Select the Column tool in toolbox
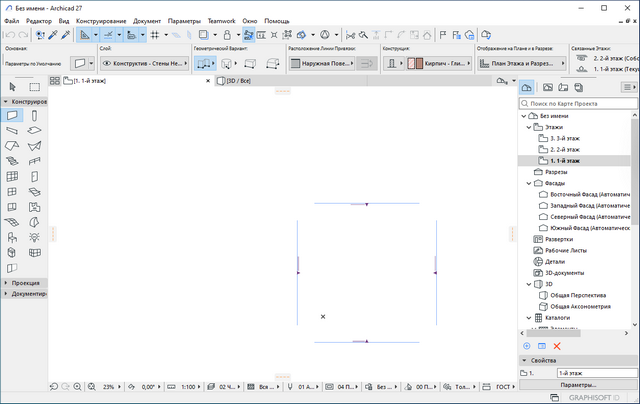Screen dimensions: 640x404 34,116
